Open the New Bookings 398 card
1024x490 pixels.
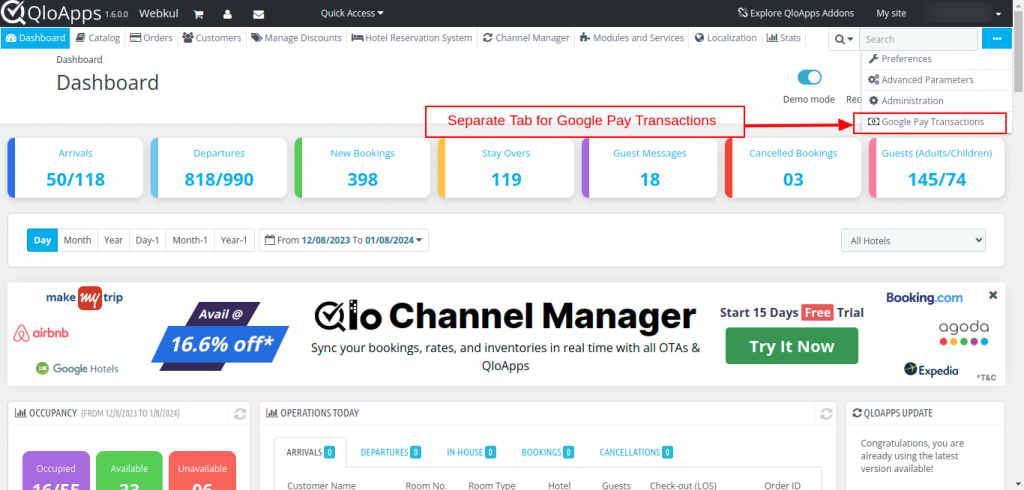pyautogui.click(x=362, y=168)
